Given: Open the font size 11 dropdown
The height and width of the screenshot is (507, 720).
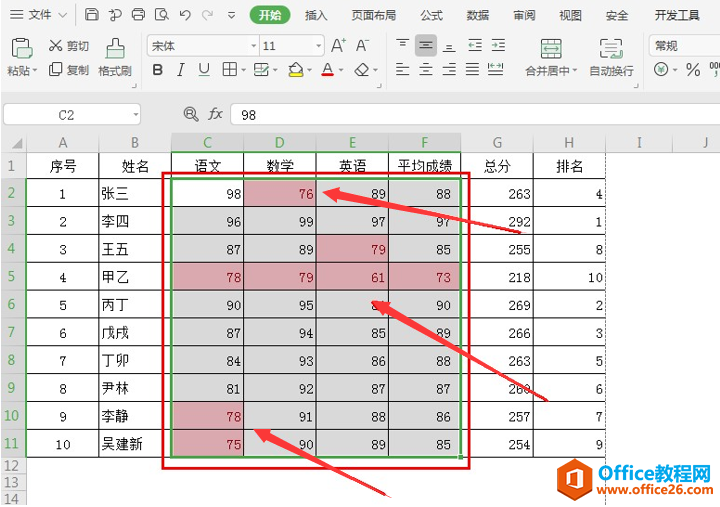Looking at the screenshot, I should pyautogui.click(x=318, y=46).
